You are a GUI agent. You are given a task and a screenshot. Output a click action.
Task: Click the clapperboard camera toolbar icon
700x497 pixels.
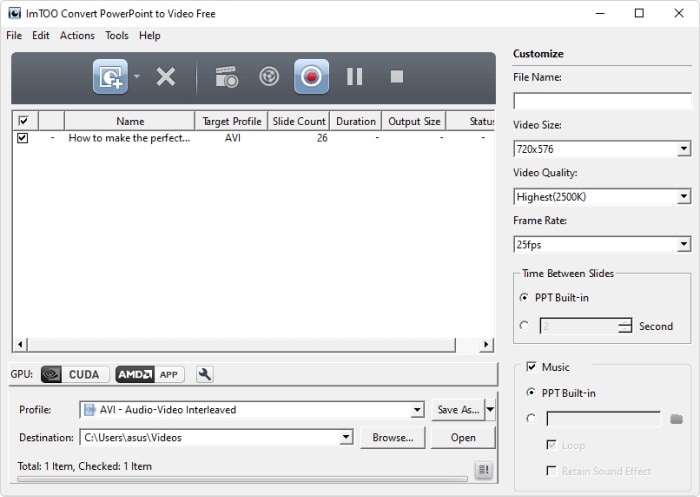pos(227,77)
